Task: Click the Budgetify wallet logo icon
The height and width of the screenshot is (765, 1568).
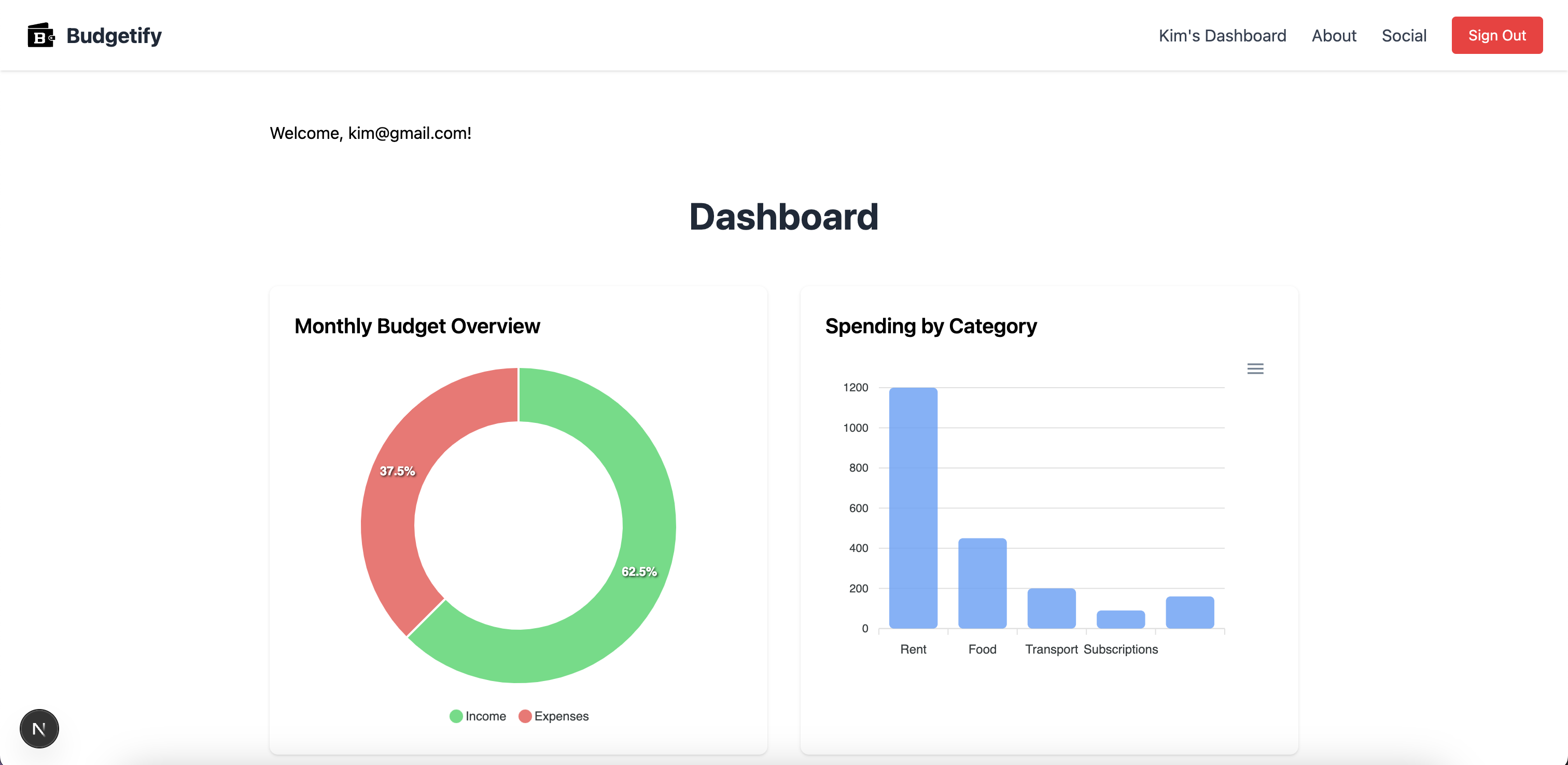Action: (x=41, y=35)
